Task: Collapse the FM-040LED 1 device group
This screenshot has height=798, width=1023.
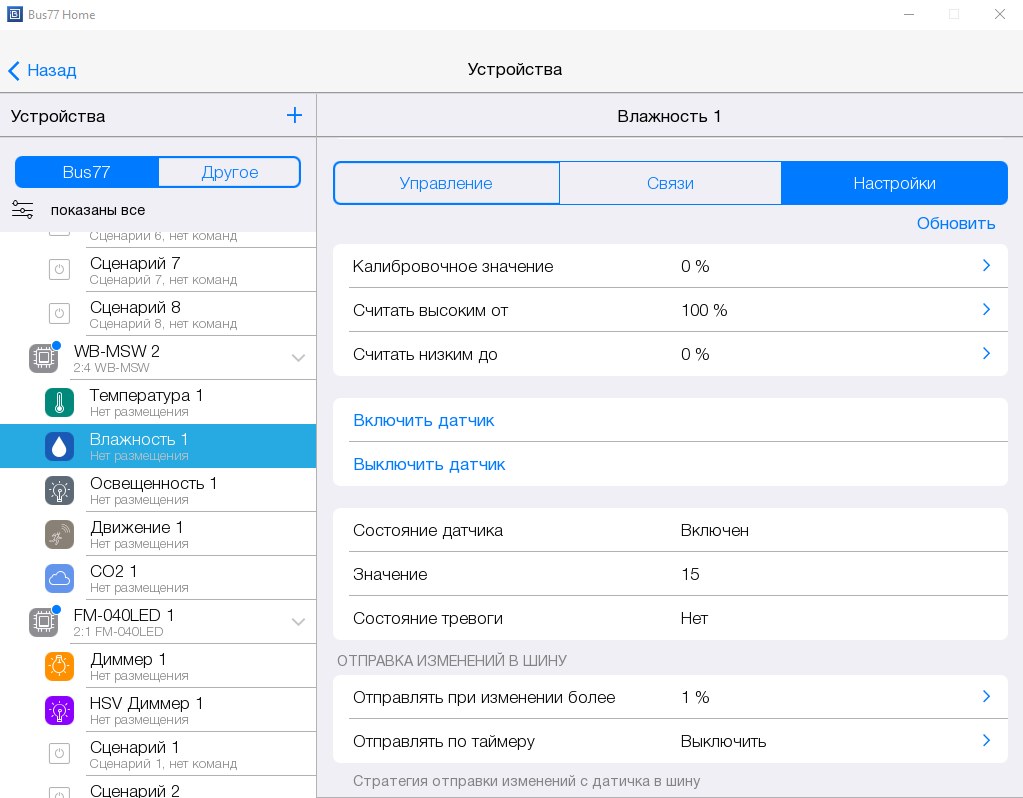Action: pyautogui.click(x=298, y=622)
